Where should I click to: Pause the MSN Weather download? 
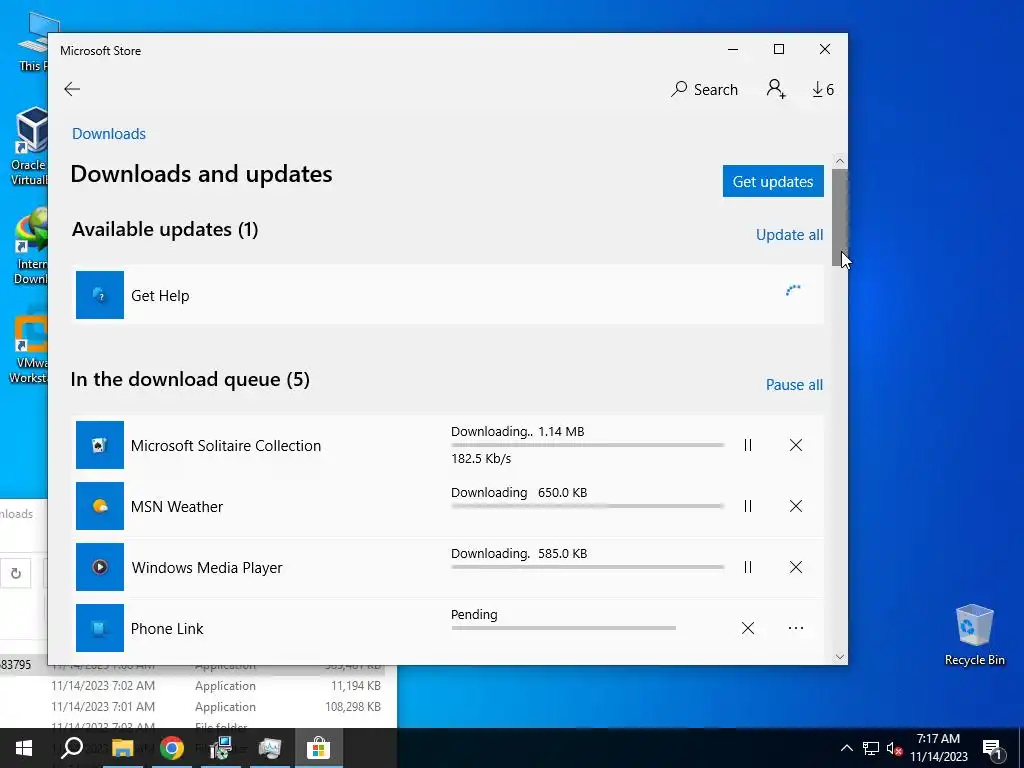click(748, 506)
